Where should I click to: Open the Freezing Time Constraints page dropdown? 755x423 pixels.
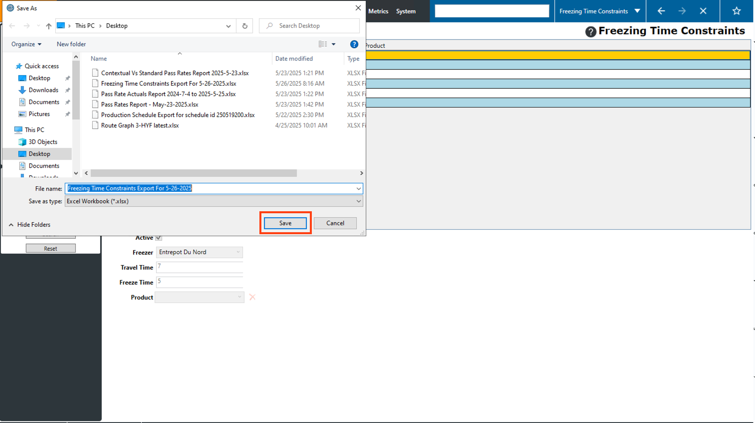(637, 11)
